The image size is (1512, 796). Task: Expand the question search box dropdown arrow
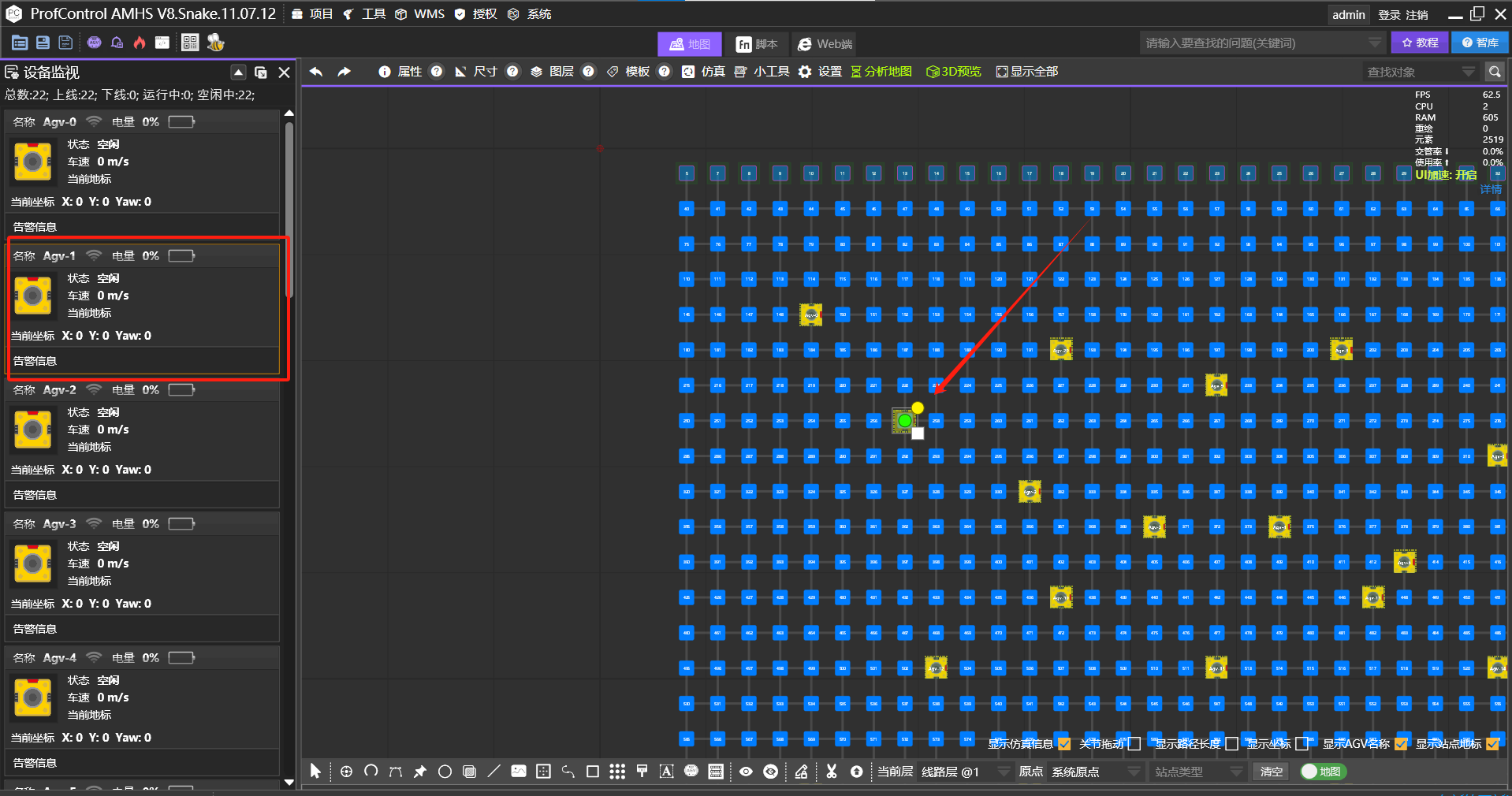tap(1375, 43)
